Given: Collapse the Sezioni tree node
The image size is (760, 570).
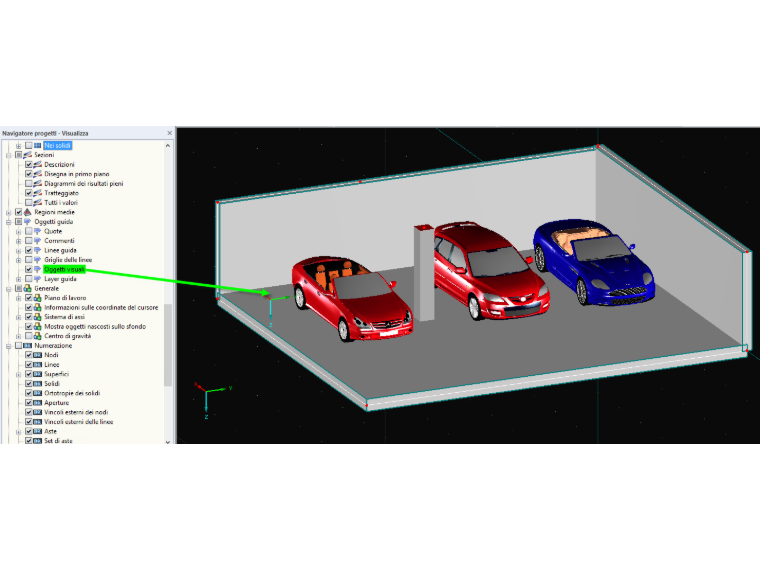Looking at the screenshot, I should coord(9,155).
